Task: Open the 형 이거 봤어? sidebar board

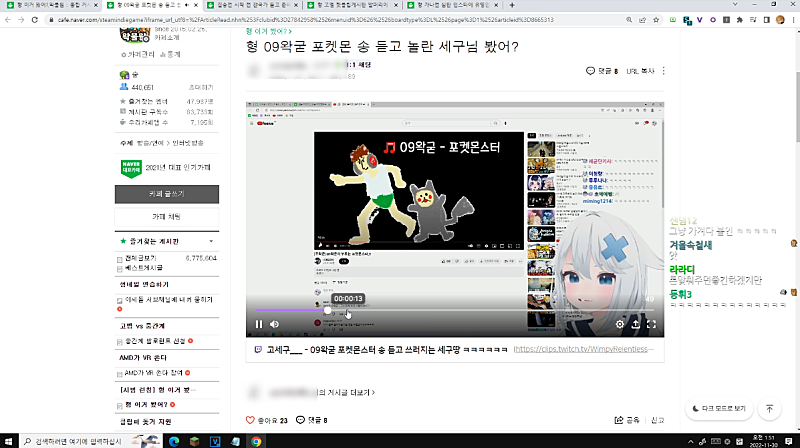Action: [146, 405]
